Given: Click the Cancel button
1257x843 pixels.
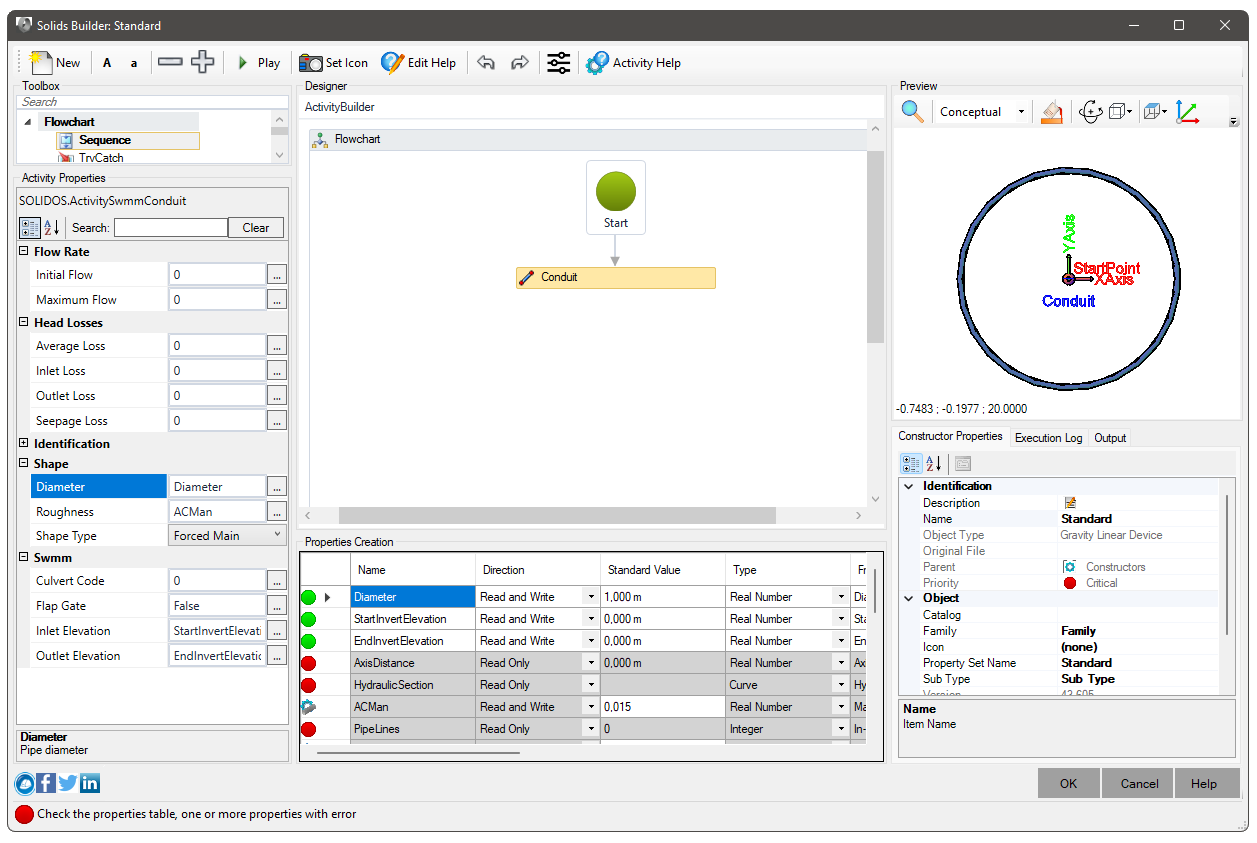Looking at the screenshot, I should point(1139,783).
